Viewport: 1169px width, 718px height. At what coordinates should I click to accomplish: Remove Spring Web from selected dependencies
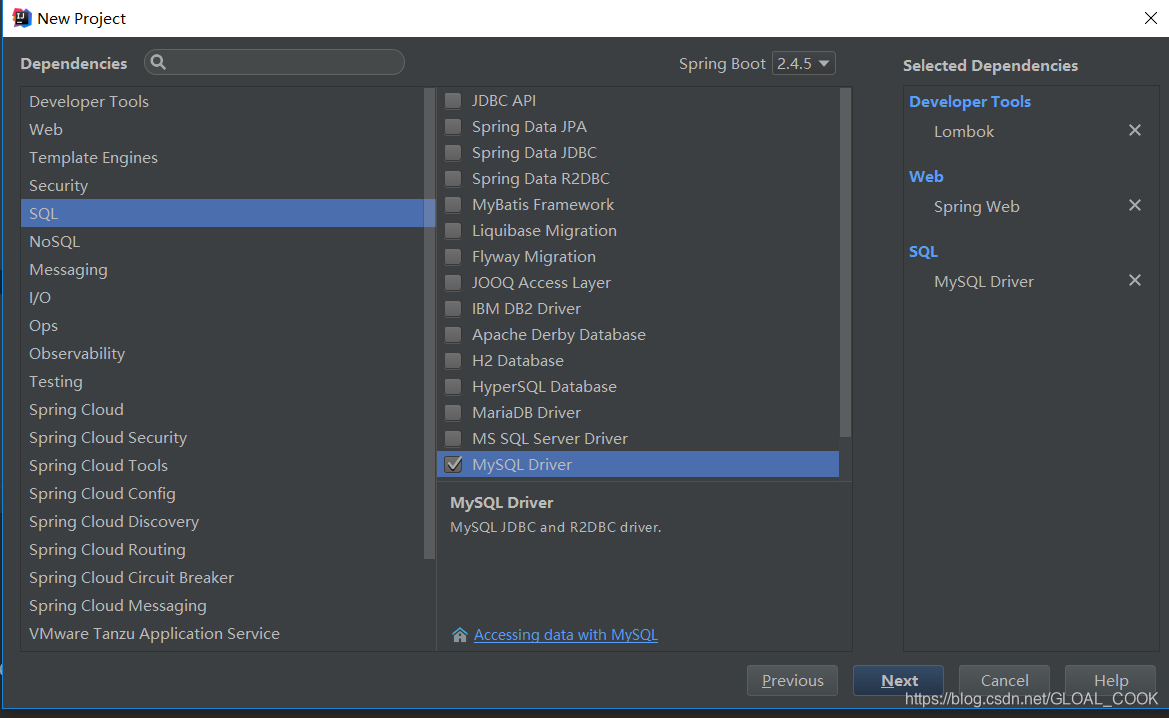coord(1135,205)
